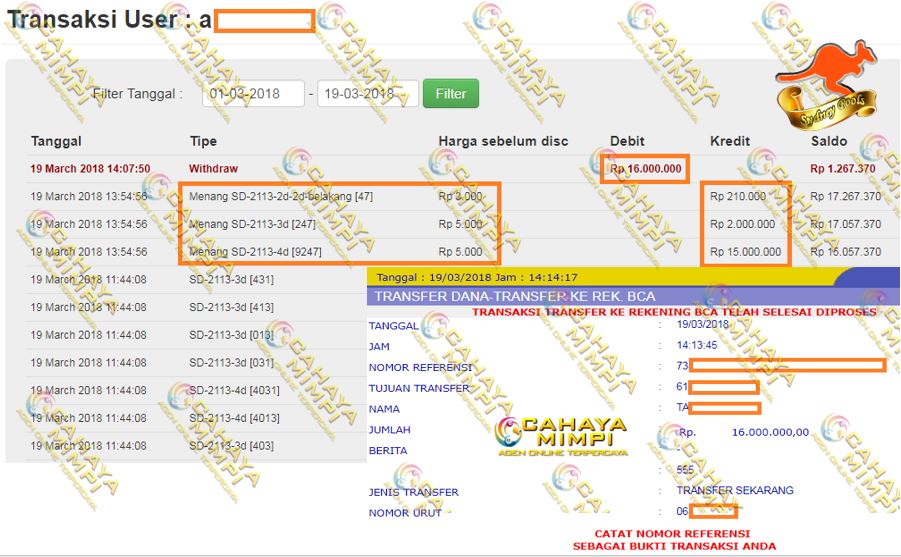Click the SD-2113-3d [431] bet entry

[x=231, y=280]
